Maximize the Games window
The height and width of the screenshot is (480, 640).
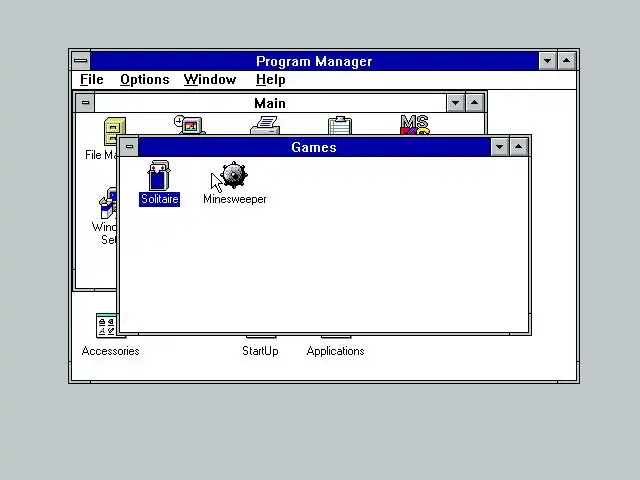coord(518,147)
